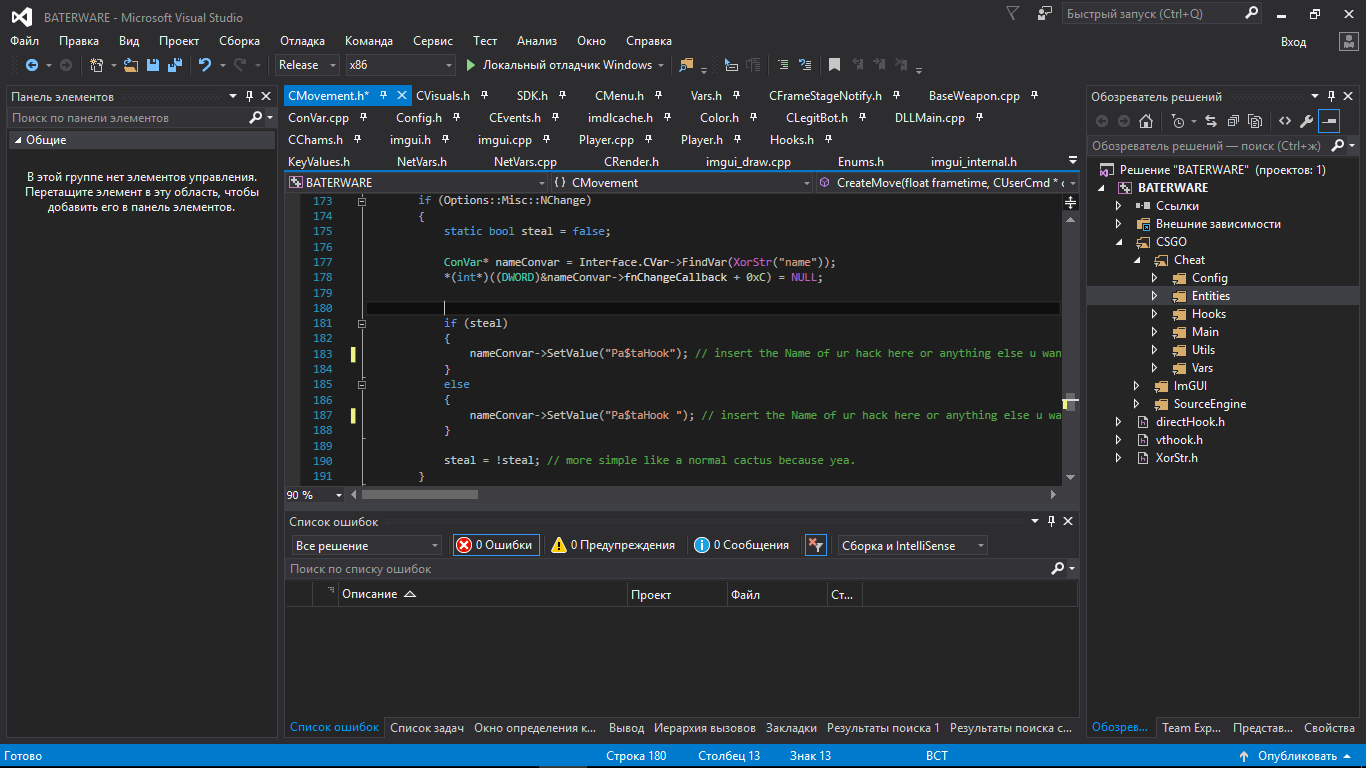Image resolution: width=1366 pixels, height=768 pixels.
Task: Open the x86 platform dropdown
Action: tap(400, 65)
